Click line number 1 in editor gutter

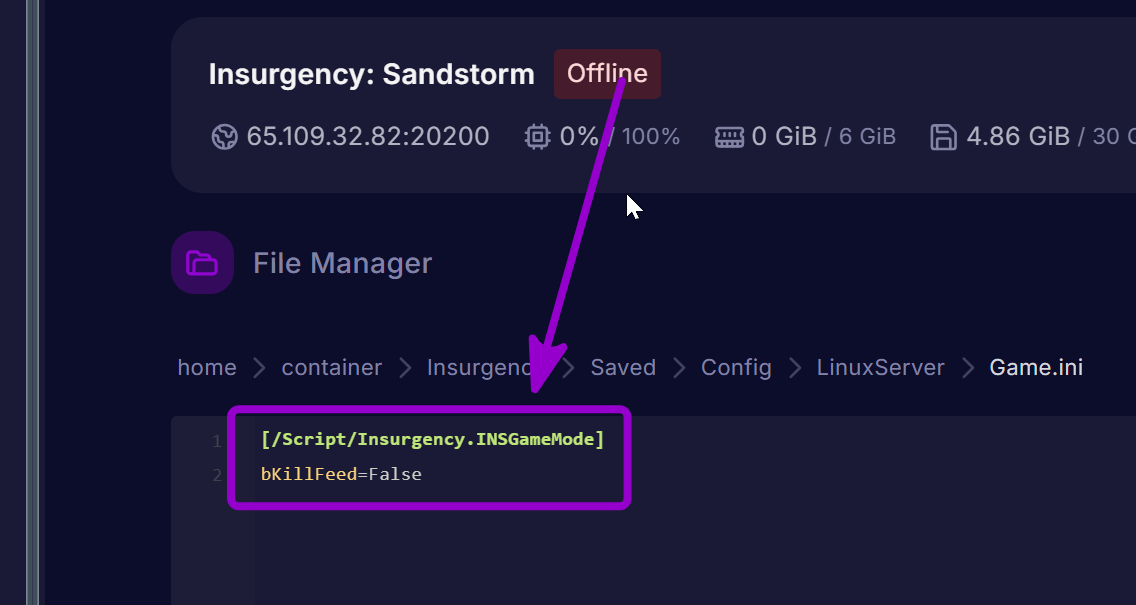pyautogui.click(x=217, y=441)
